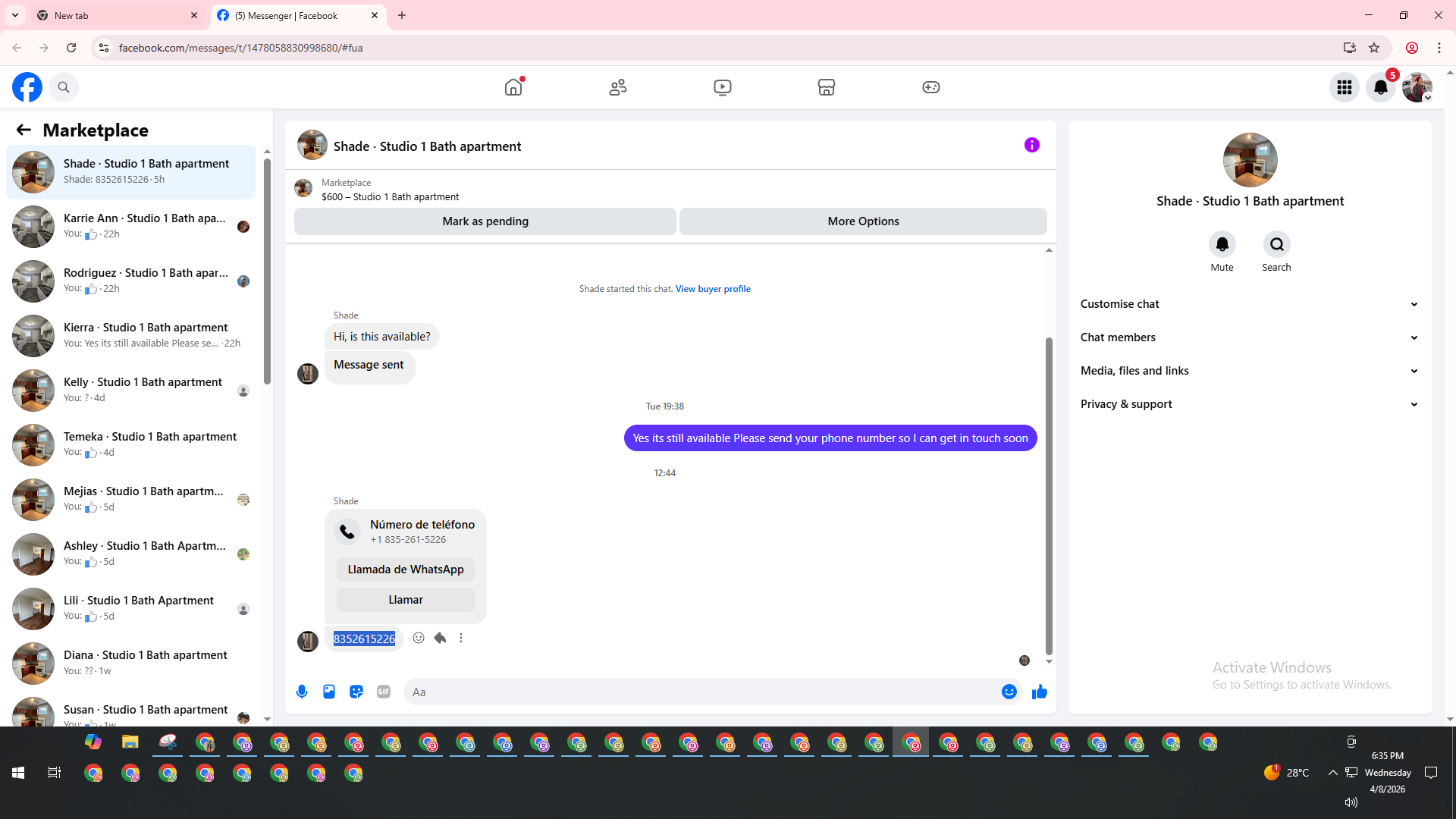The width and height of the screenshot is (1456, 819).
Task: Open the GIF picker icon
Action: coord(384,692)
